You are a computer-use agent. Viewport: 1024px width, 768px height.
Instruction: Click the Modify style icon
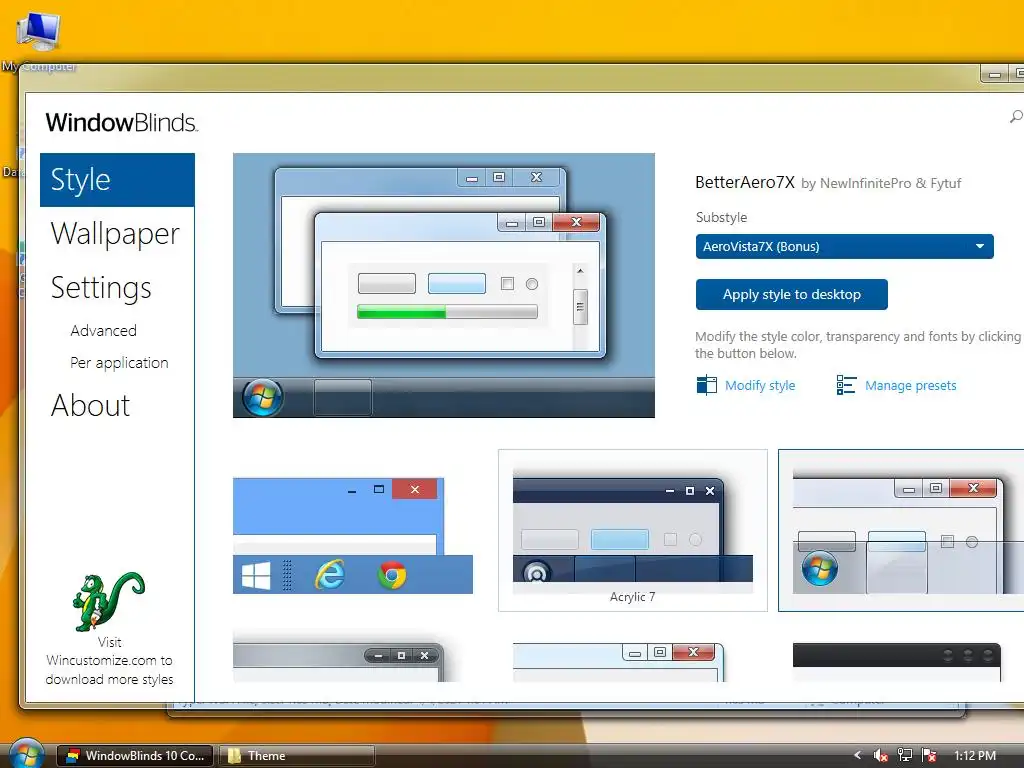pyautogui.click(x=707, y=385)
